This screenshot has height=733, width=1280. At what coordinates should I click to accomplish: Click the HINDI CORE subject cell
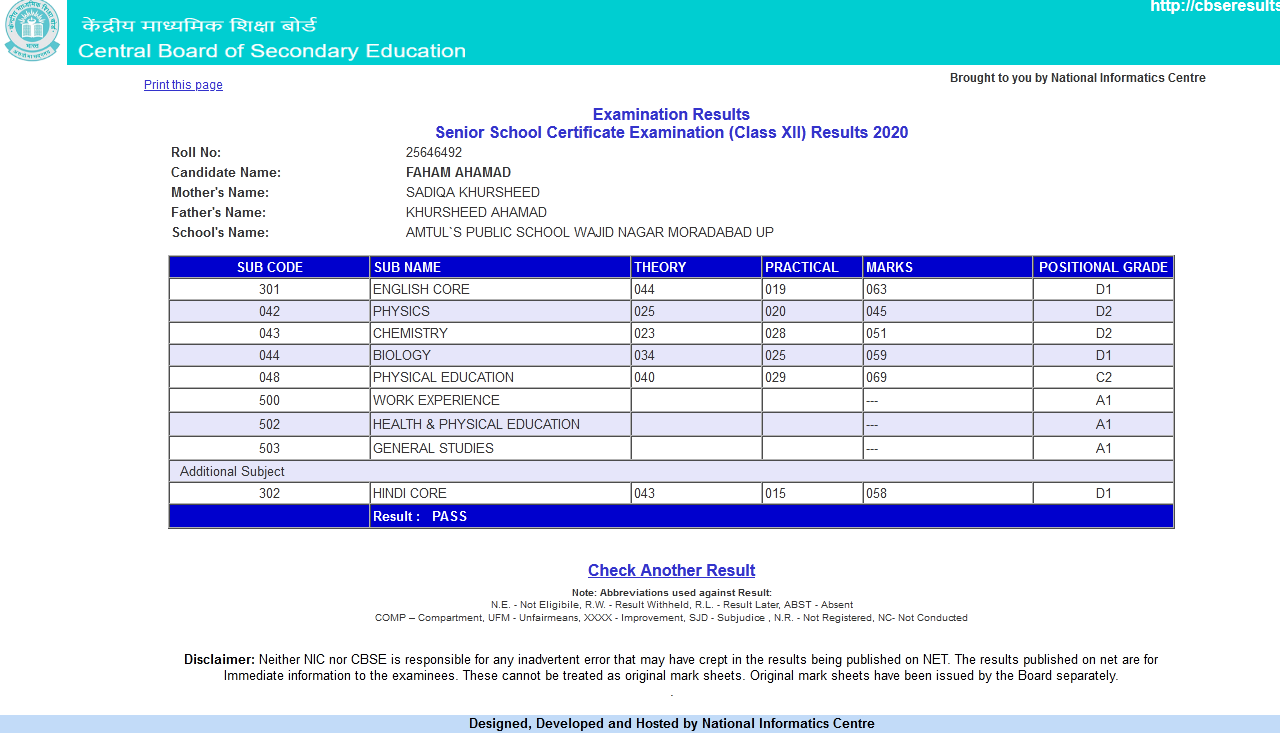[500, 493]
